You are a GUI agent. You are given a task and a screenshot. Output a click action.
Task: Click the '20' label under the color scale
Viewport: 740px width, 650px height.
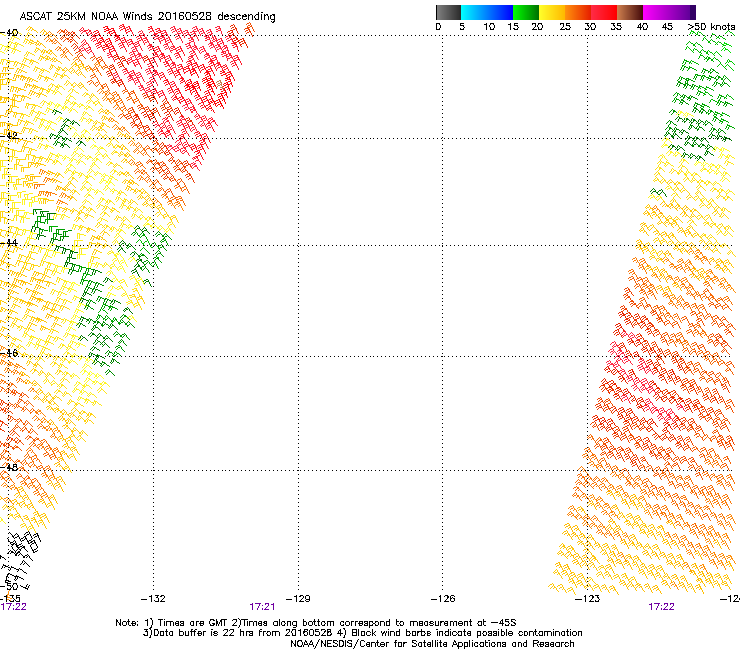point(537,27)
